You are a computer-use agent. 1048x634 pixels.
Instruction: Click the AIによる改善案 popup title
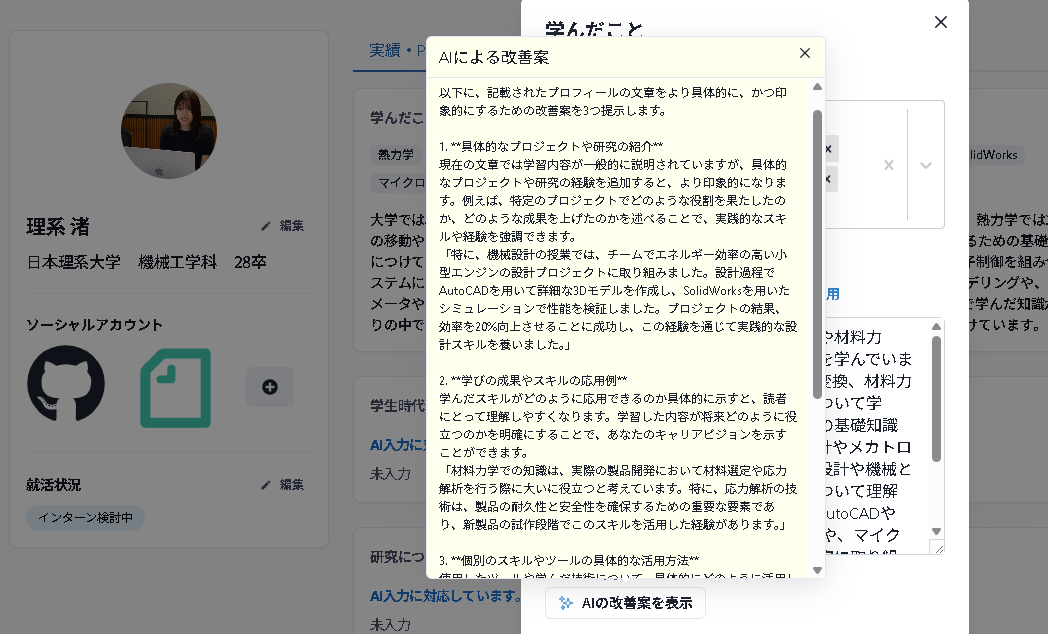pos(494,57)
